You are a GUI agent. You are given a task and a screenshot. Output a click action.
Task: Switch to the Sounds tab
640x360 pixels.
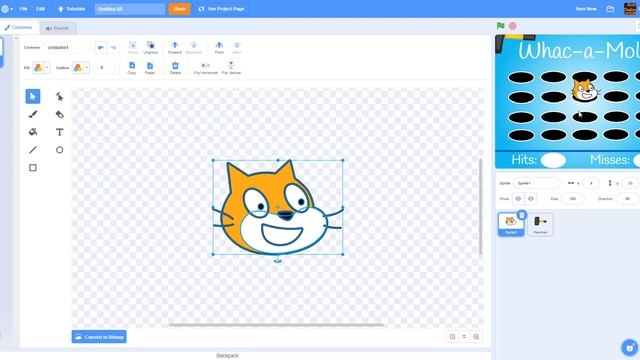57,28
